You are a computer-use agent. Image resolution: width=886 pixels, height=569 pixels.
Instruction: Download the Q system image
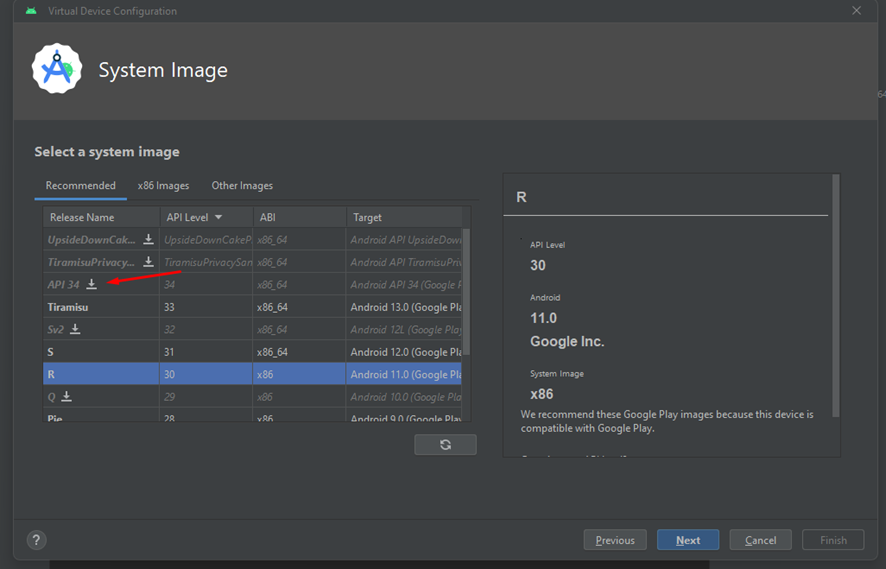pyautogui.click(x=67, y=397)
